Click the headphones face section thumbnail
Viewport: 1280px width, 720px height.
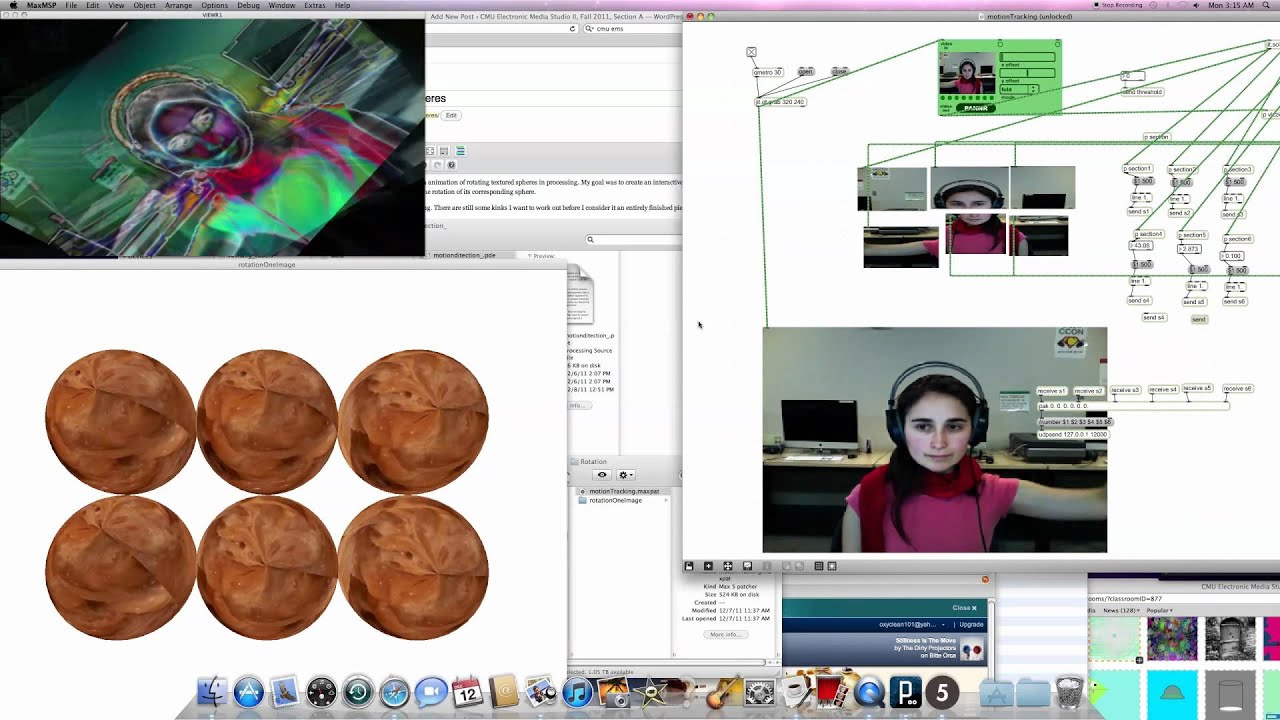pyautogui.click(x=969, y=188)
